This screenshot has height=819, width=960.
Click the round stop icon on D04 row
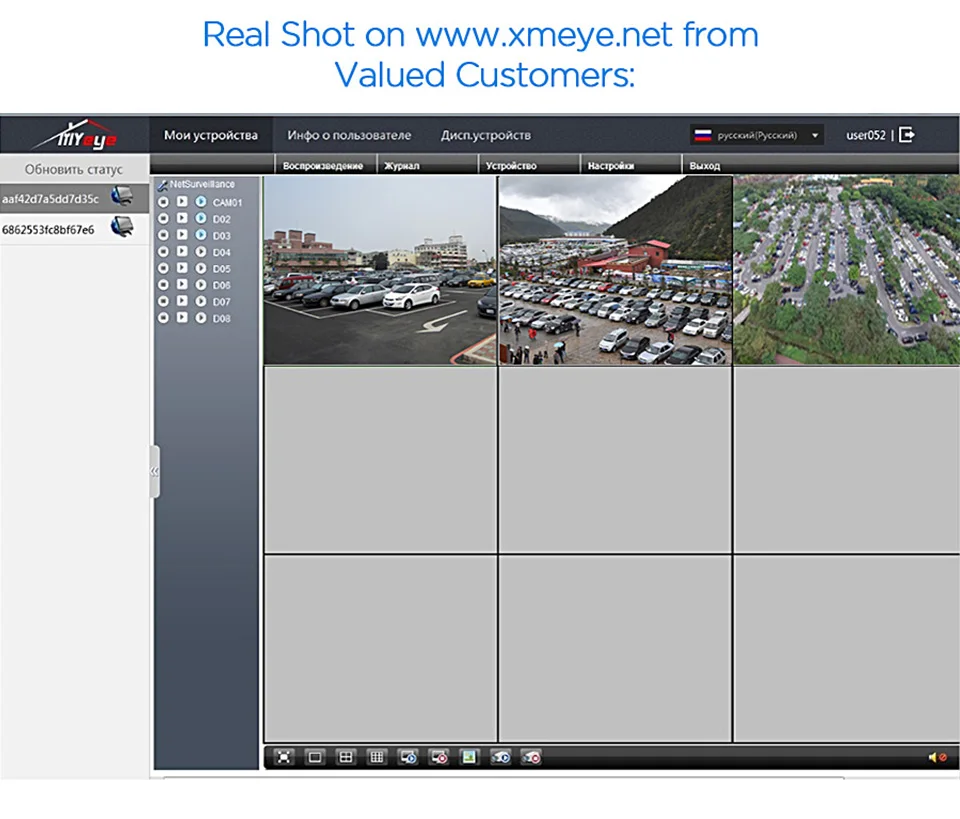tap(163, 251)
